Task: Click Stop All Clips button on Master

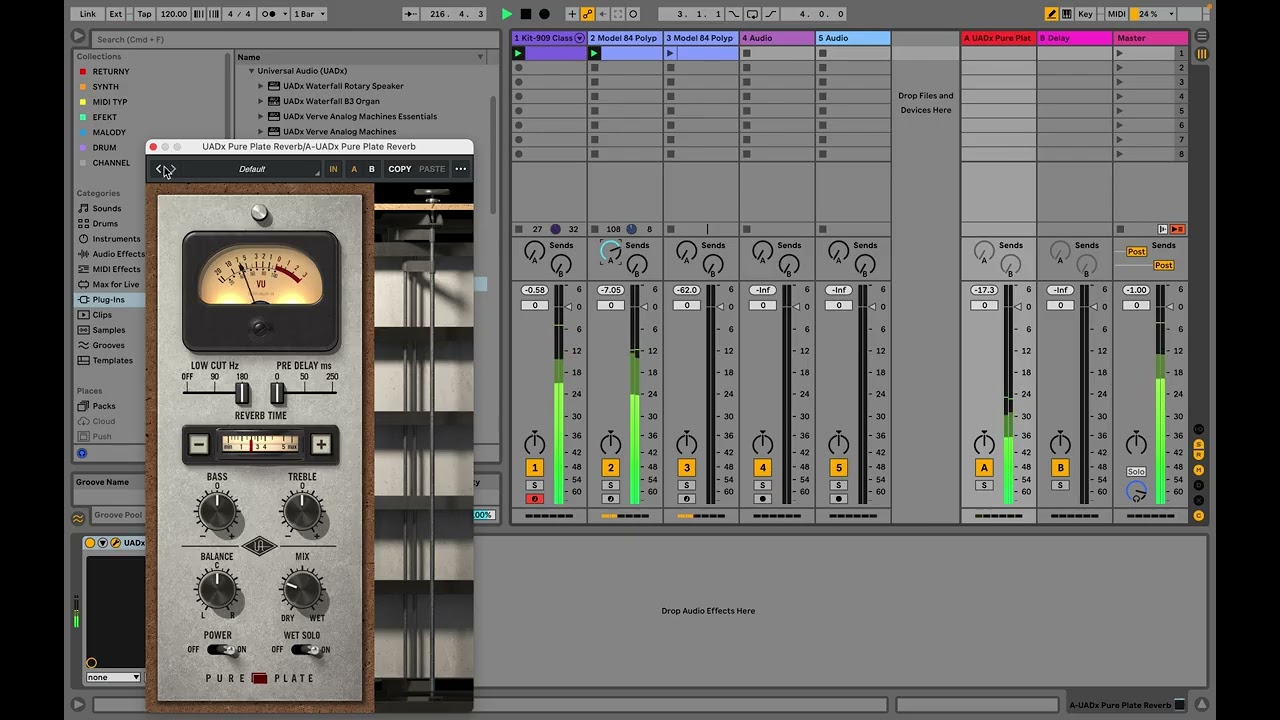Action: [x=1120, y=229]
